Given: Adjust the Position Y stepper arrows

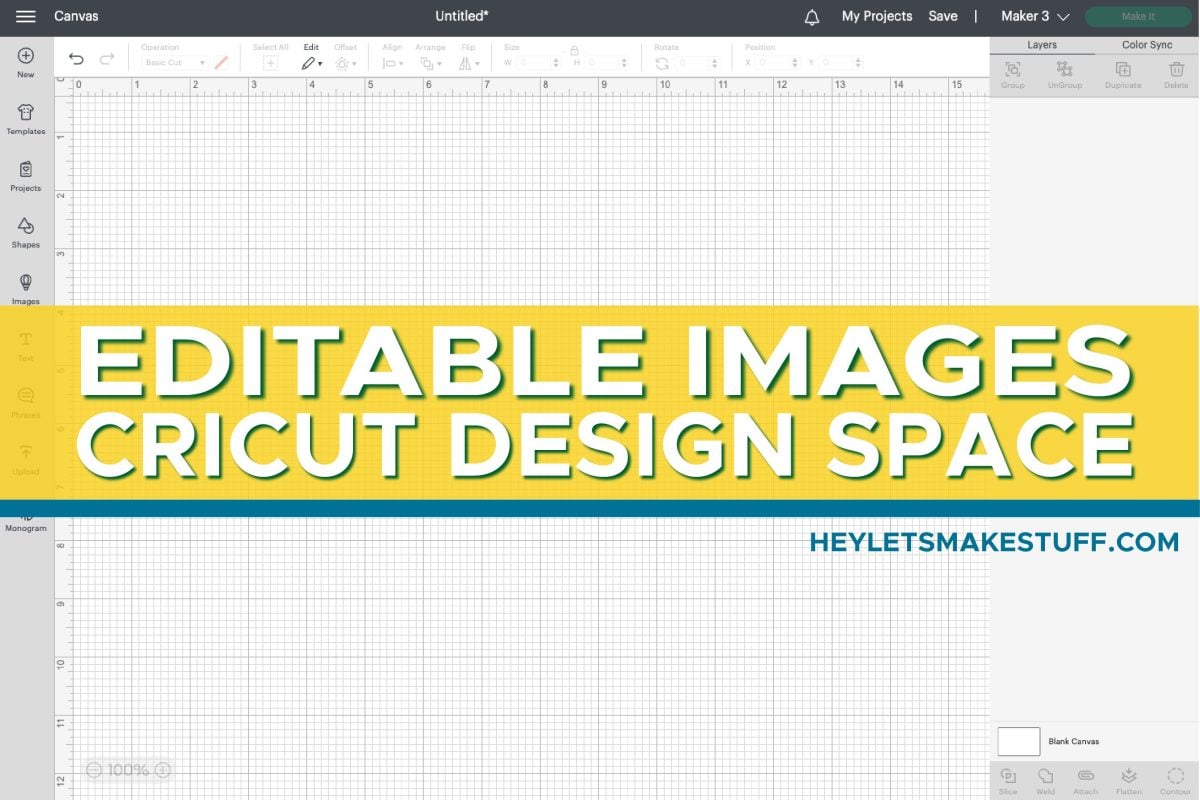Looking at the screenshot, I should 857,63.
